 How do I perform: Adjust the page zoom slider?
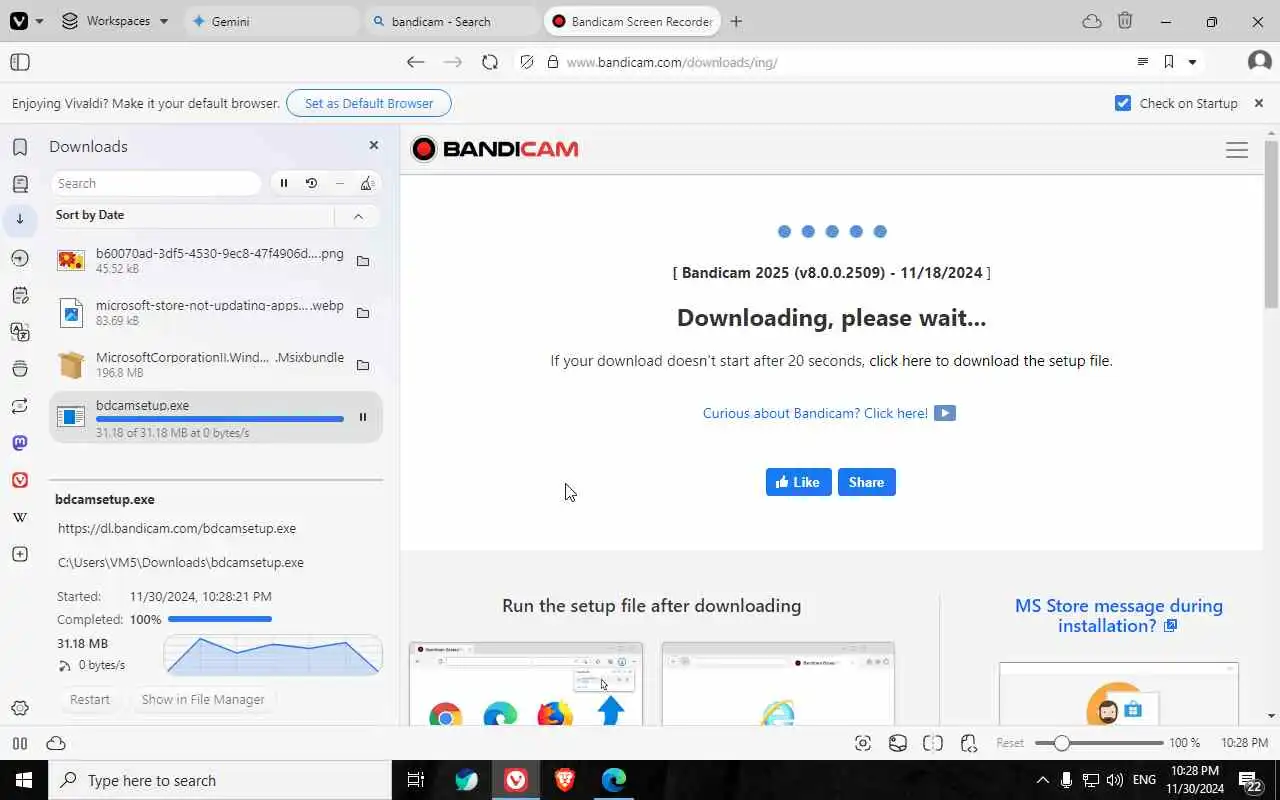point(1099,743)
